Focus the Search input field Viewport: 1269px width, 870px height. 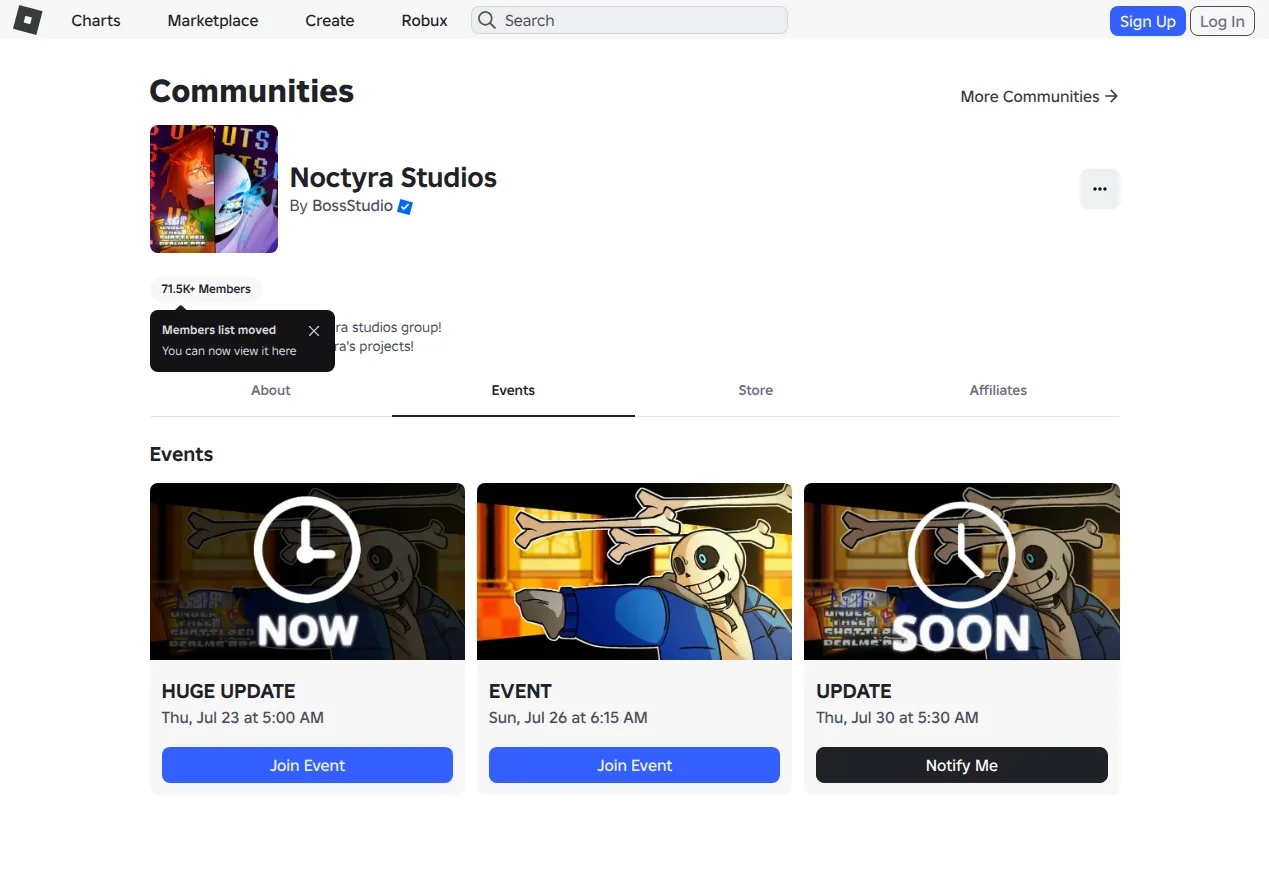click(x=629, y=20)
